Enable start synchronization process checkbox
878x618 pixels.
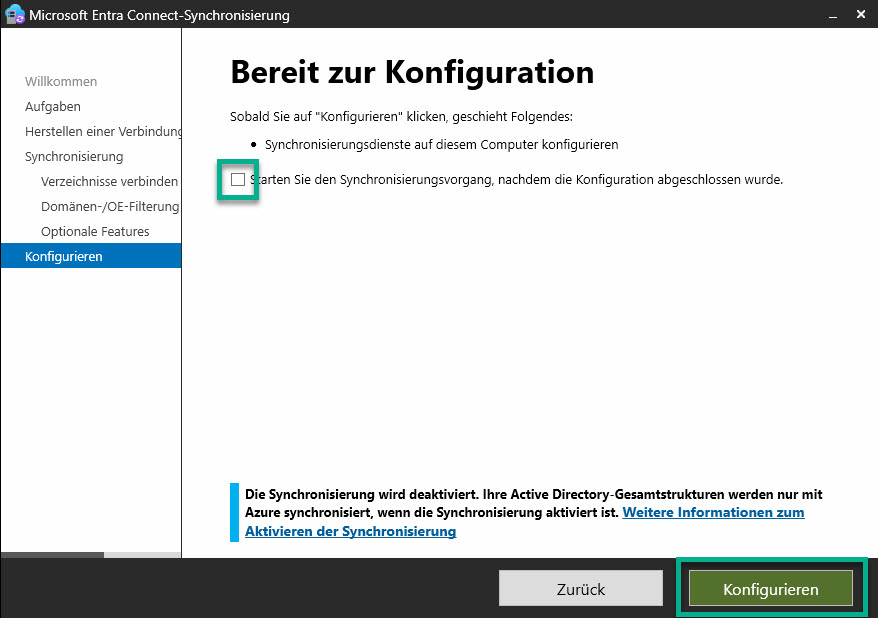pos(237,179)
